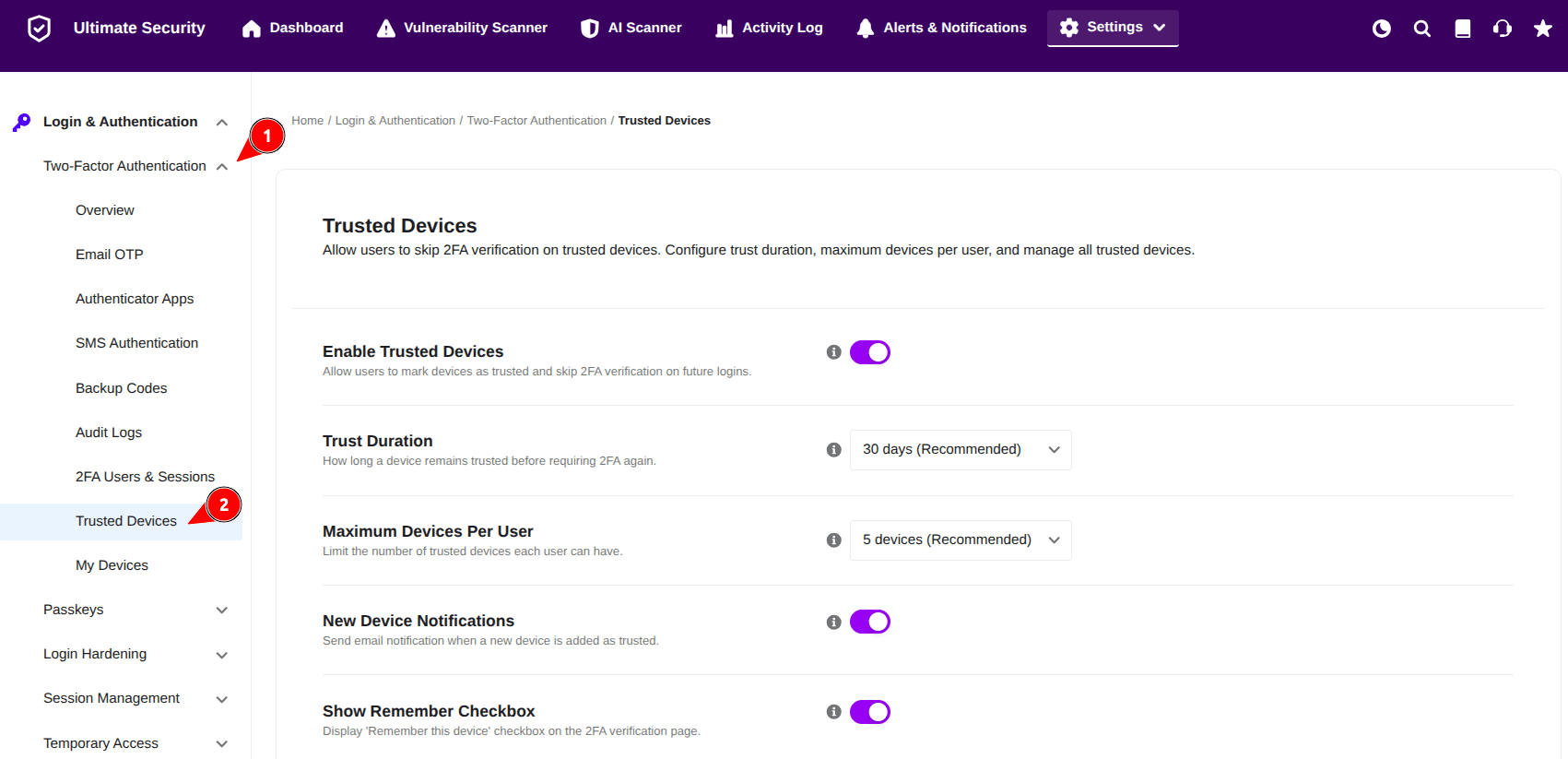Open Email OTP in sidebar
This screenshot has height=759, width=1568.
pyautogui.click(x=110, y=255)
